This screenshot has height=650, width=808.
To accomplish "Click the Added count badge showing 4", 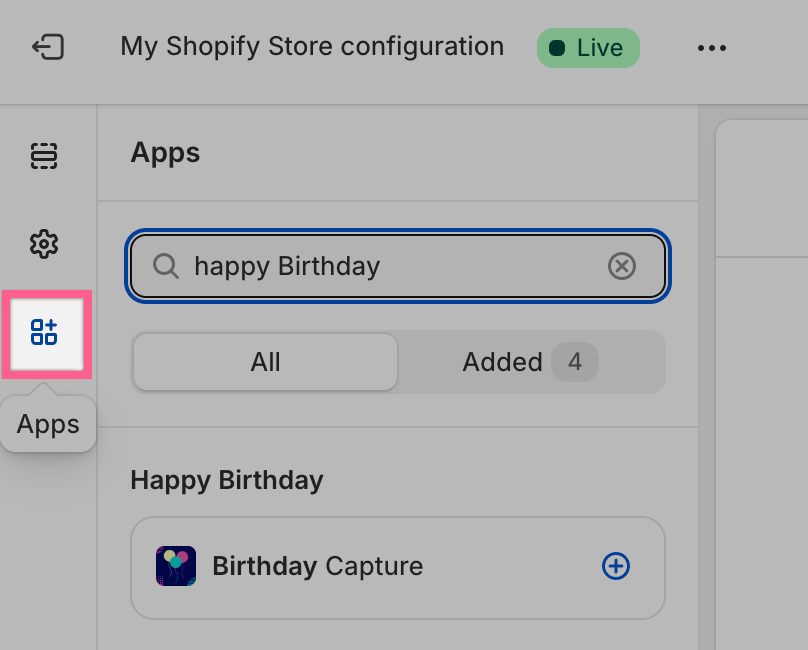I will click(575, 362).
